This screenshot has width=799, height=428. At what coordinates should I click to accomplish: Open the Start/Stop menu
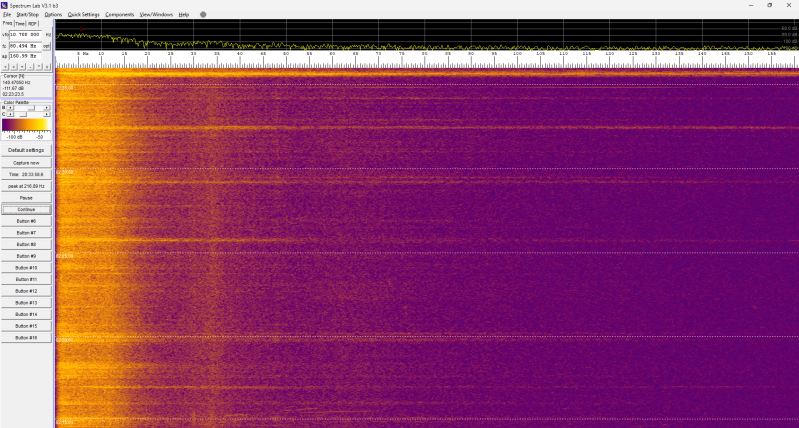coord(28,15)
